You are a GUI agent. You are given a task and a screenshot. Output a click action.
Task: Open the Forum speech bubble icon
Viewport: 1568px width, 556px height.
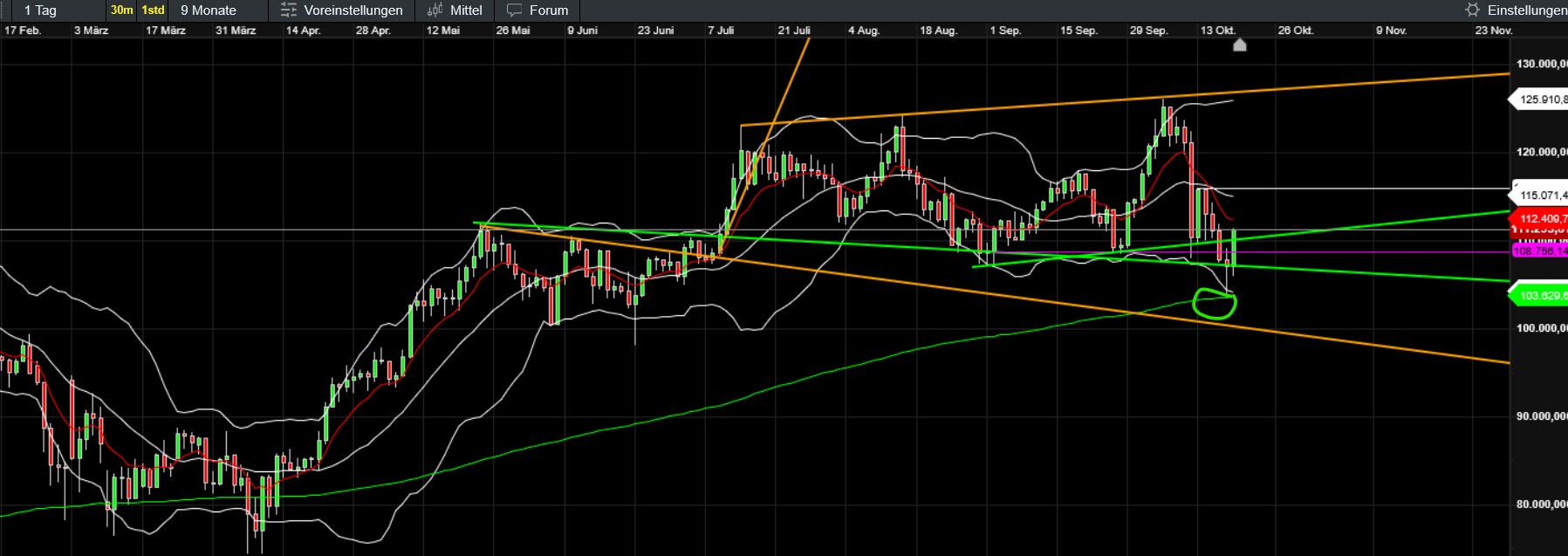pos(514,10)
